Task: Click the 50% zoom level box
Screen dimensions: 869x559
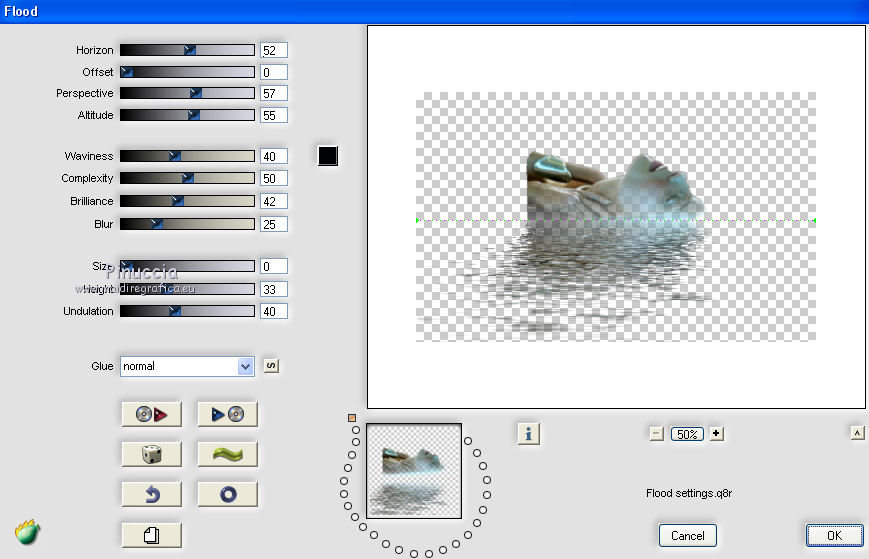Action: pos(687,434)
